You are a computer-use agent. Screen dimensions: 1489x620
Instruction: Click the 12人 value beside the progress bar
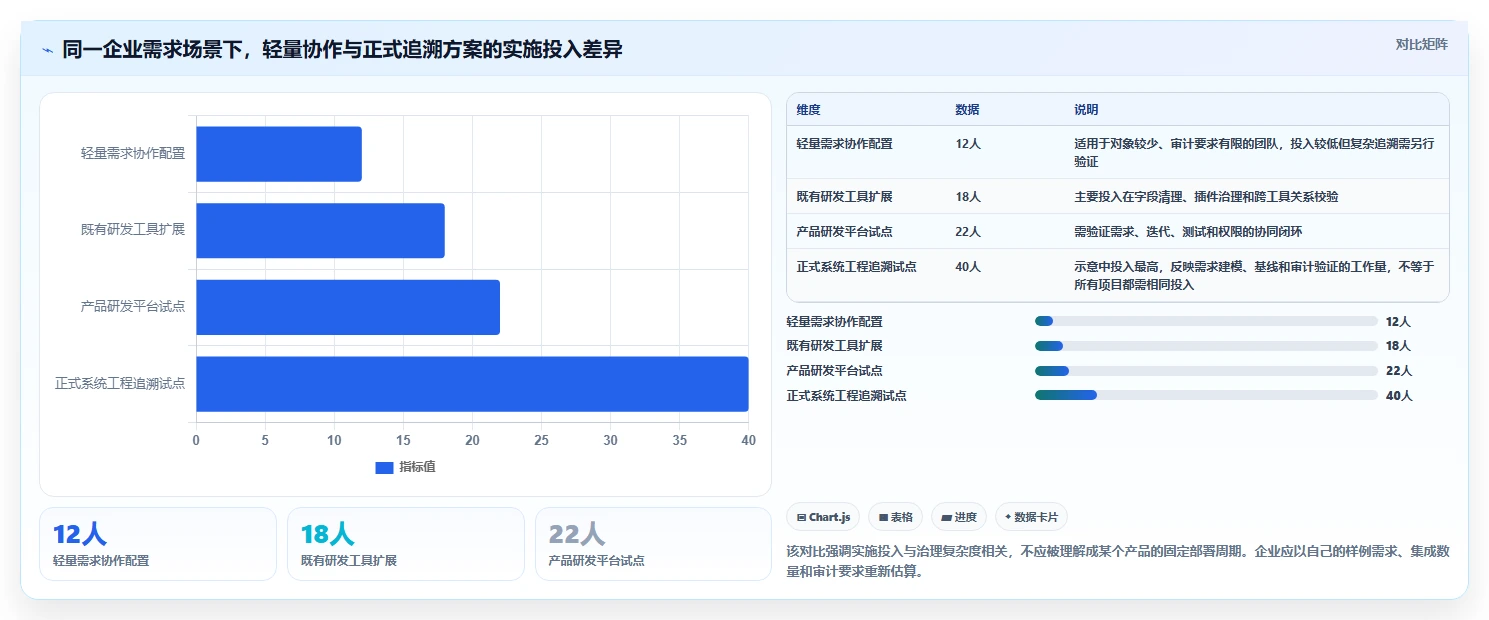click(1398, 322)
